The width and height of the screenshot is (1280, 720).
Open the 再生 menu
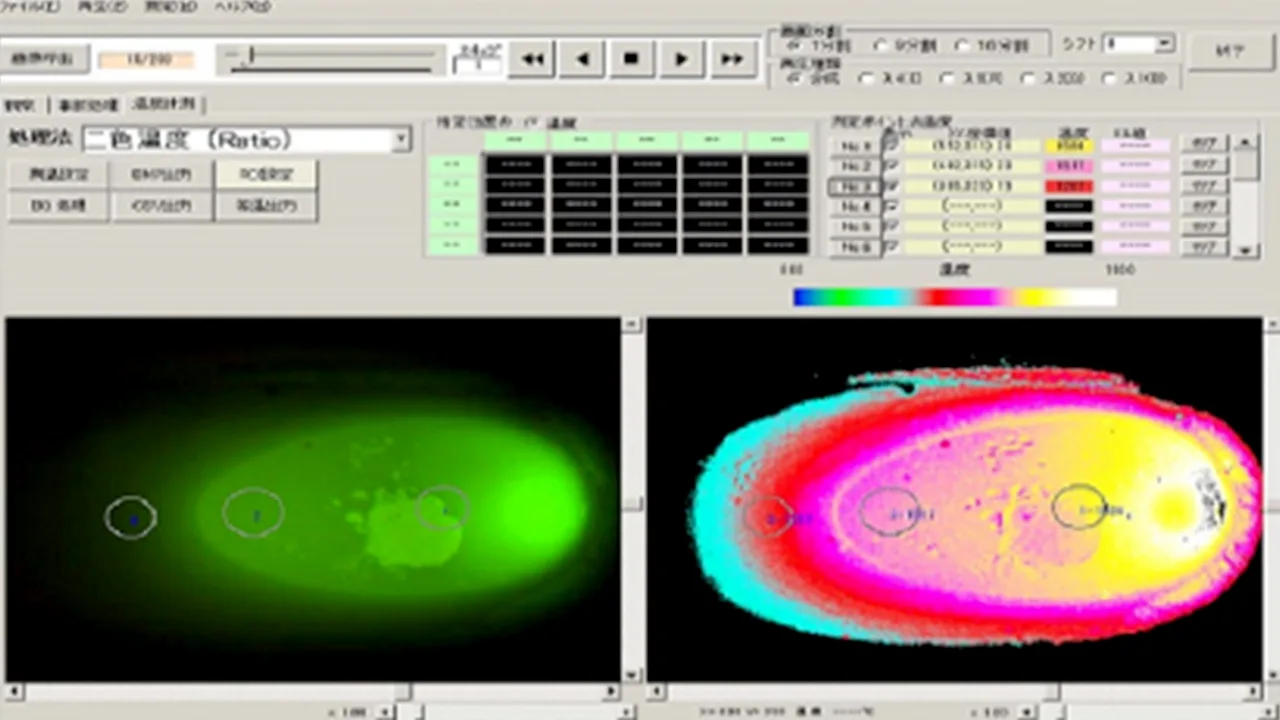(103, 7)
